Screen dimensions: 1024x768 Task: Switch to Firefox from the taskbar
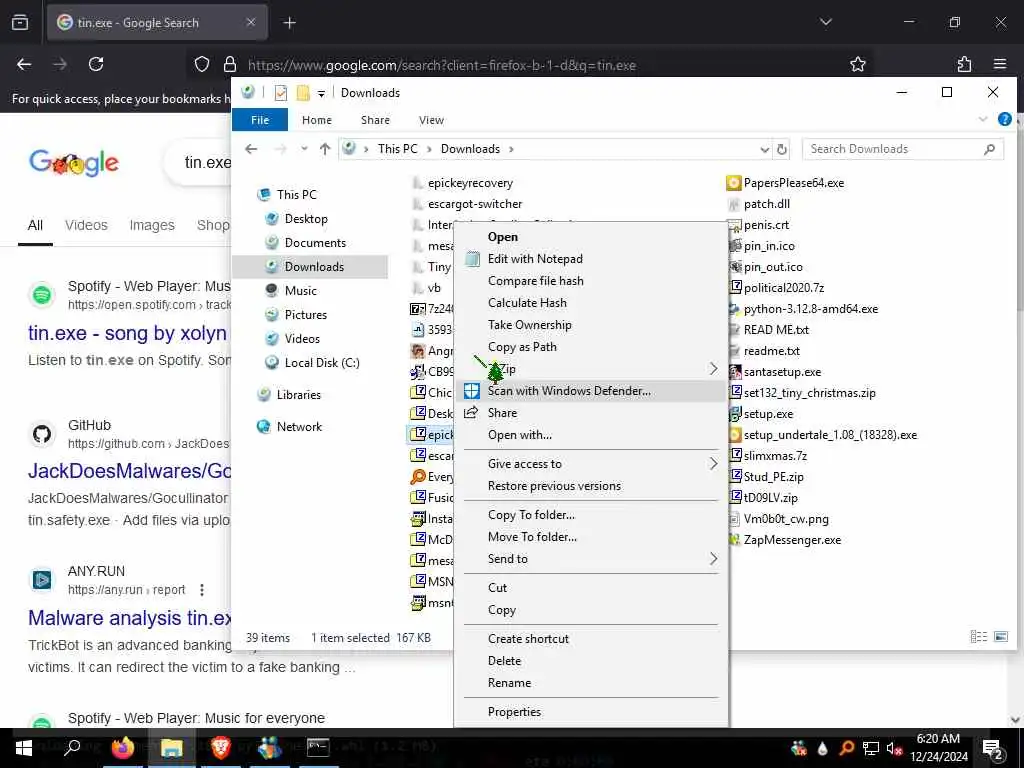click(122, 747)
